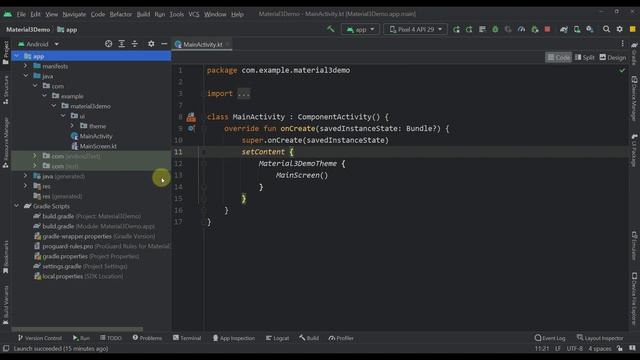Click the 4 spaces indent setting
640x360 pixels.
point(600,348)
